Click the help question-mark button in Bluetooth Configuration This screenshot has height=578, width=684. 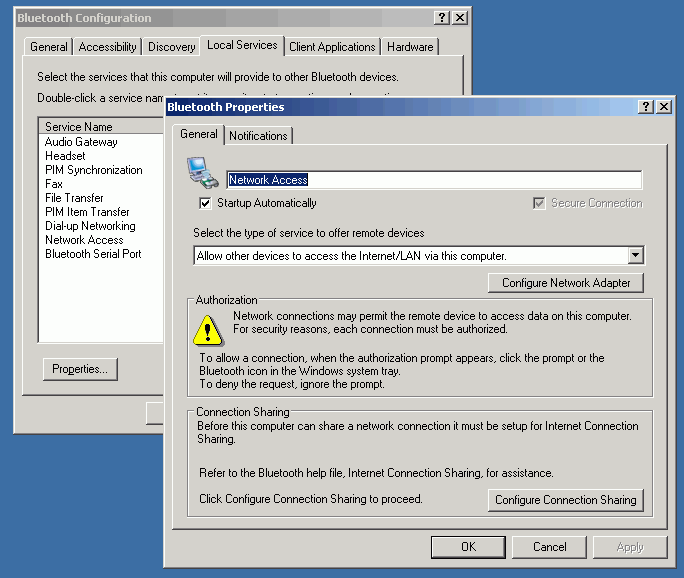coord(442,17)
